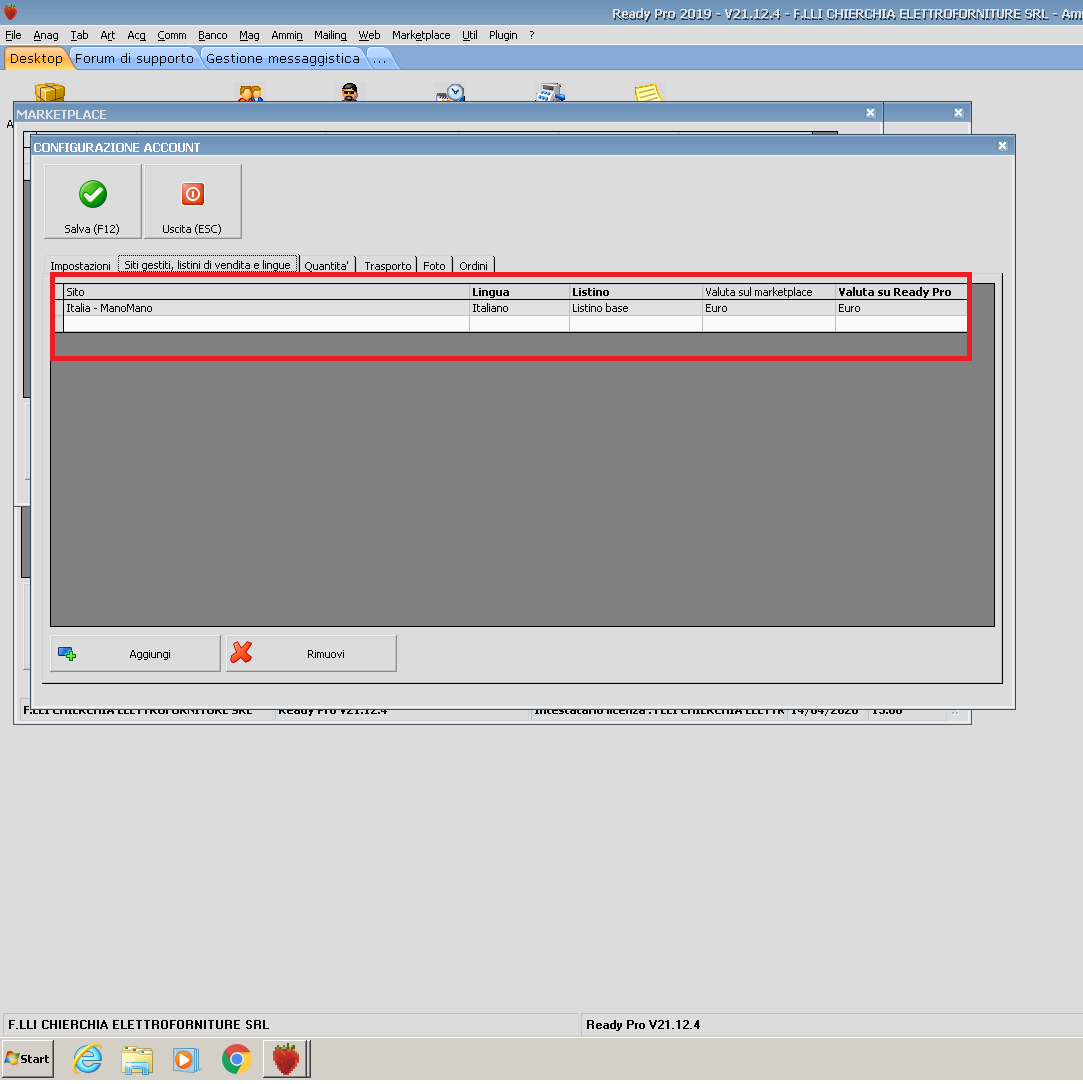Screen dimensions: 1083x1084
Task: Click Rimuovi to remove a site
Action: pyautogui.click(x=311, y=653)
